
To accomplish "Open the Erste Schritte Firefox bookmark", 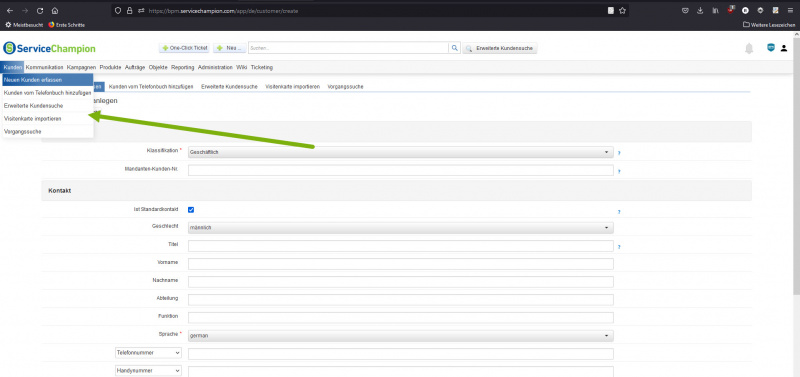I will (x=67, y=24).
